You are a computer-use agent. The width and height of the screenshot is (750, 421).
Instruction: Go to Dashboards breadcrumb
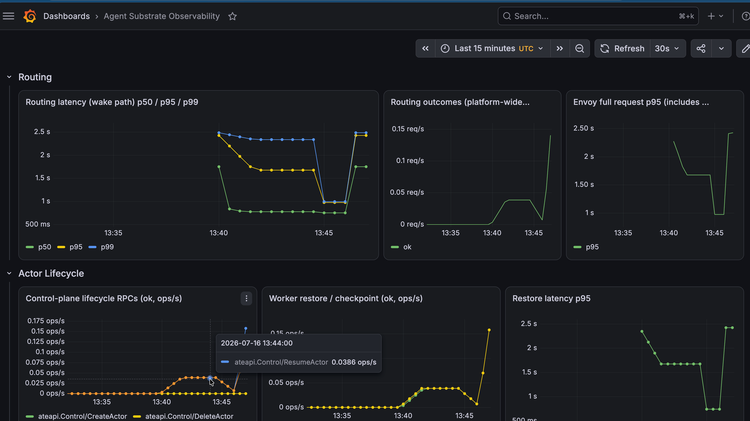point(66,16)
